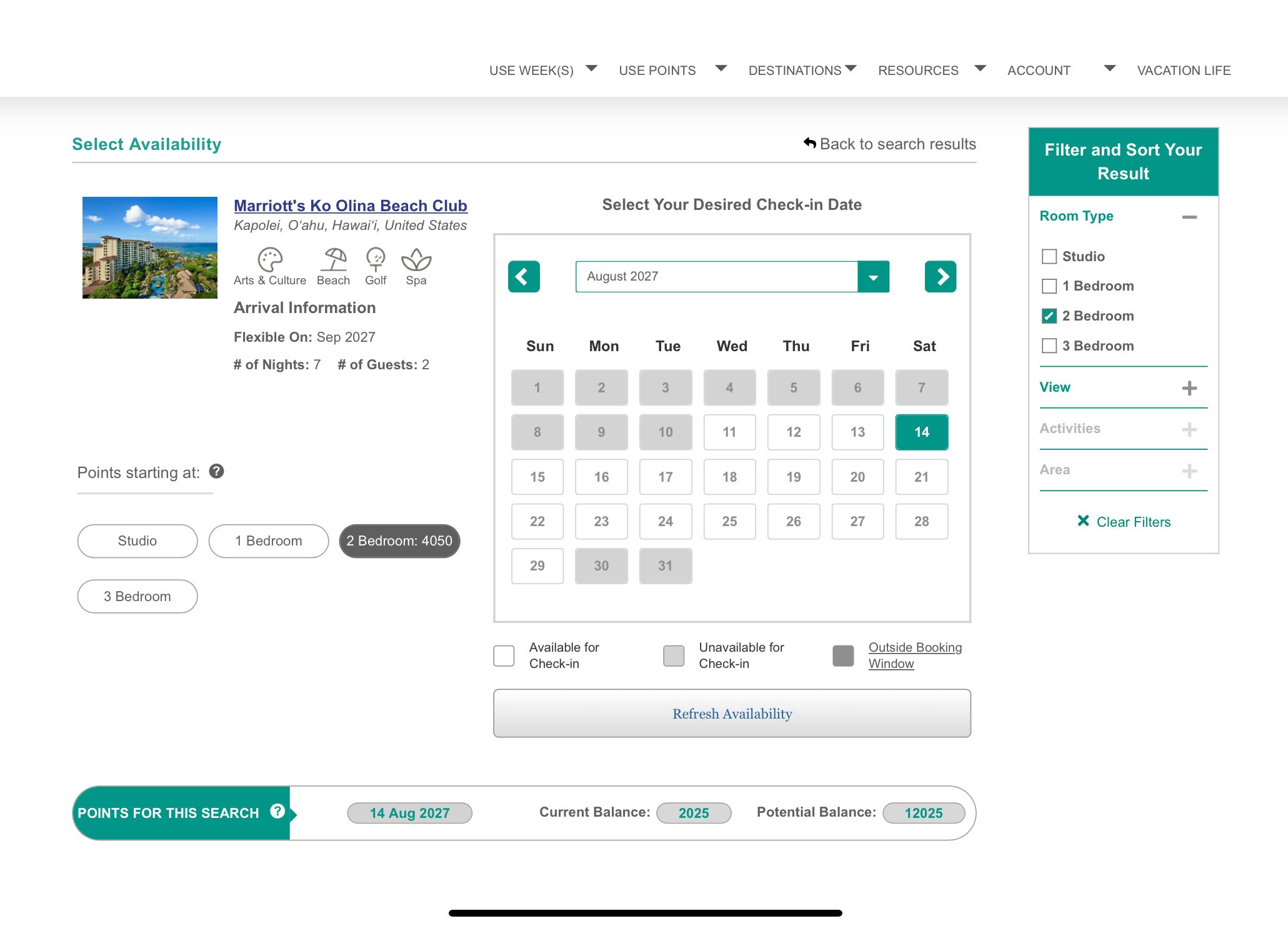Select August 26 as check-in date

click(794, 522)
